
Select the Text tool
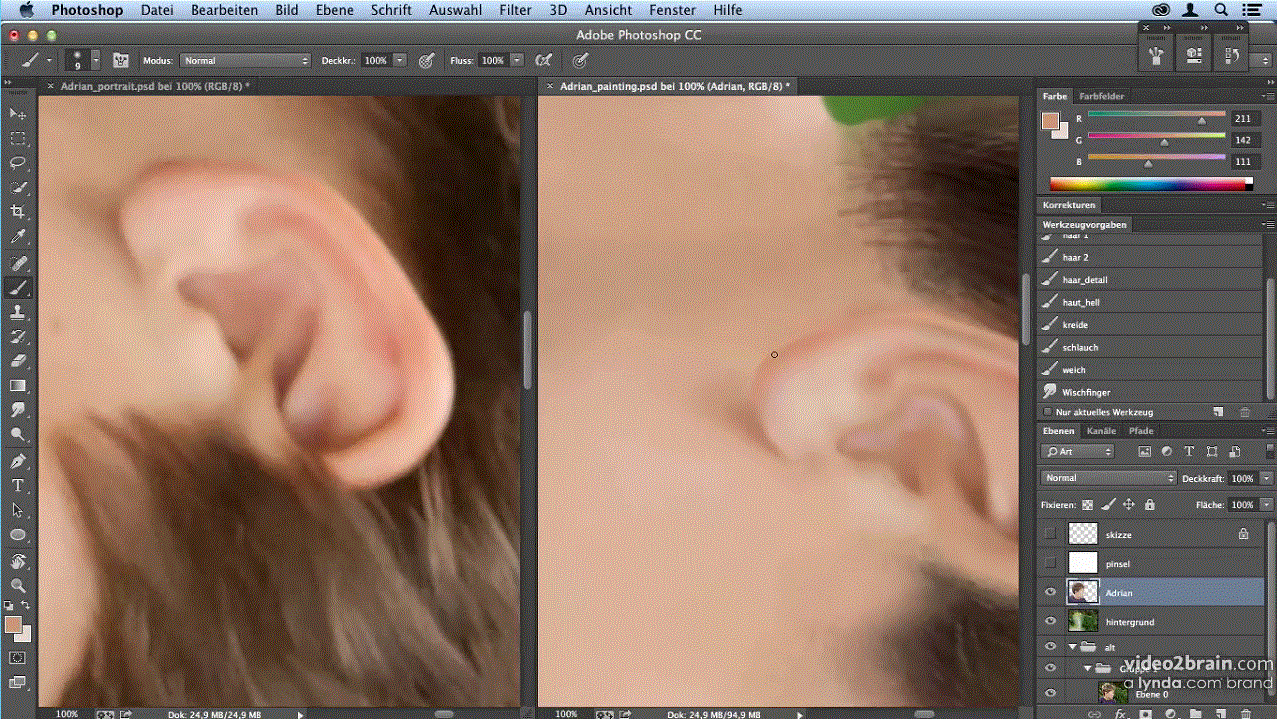(x=18, y=485)
